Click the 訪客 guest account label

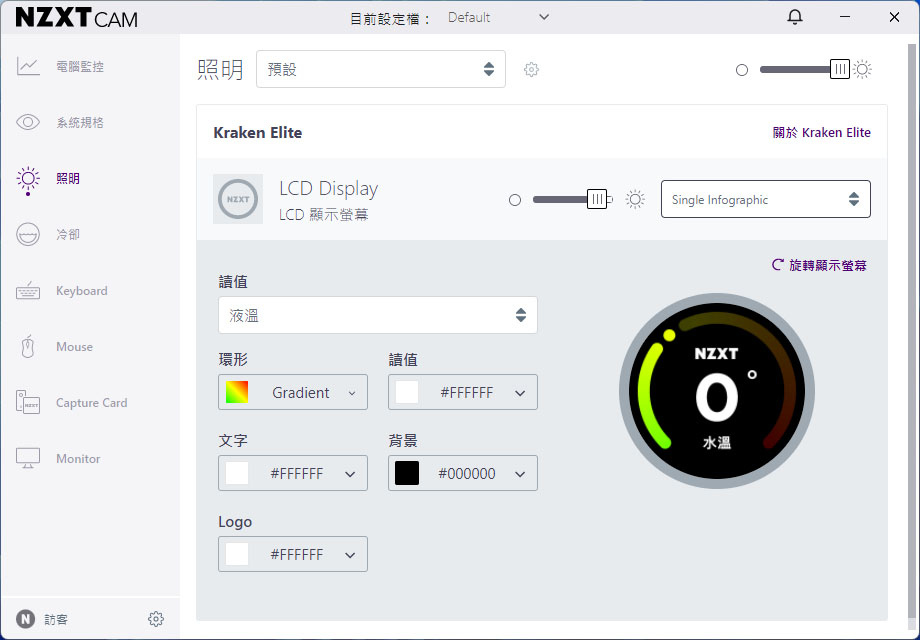(x=56, y=619)
